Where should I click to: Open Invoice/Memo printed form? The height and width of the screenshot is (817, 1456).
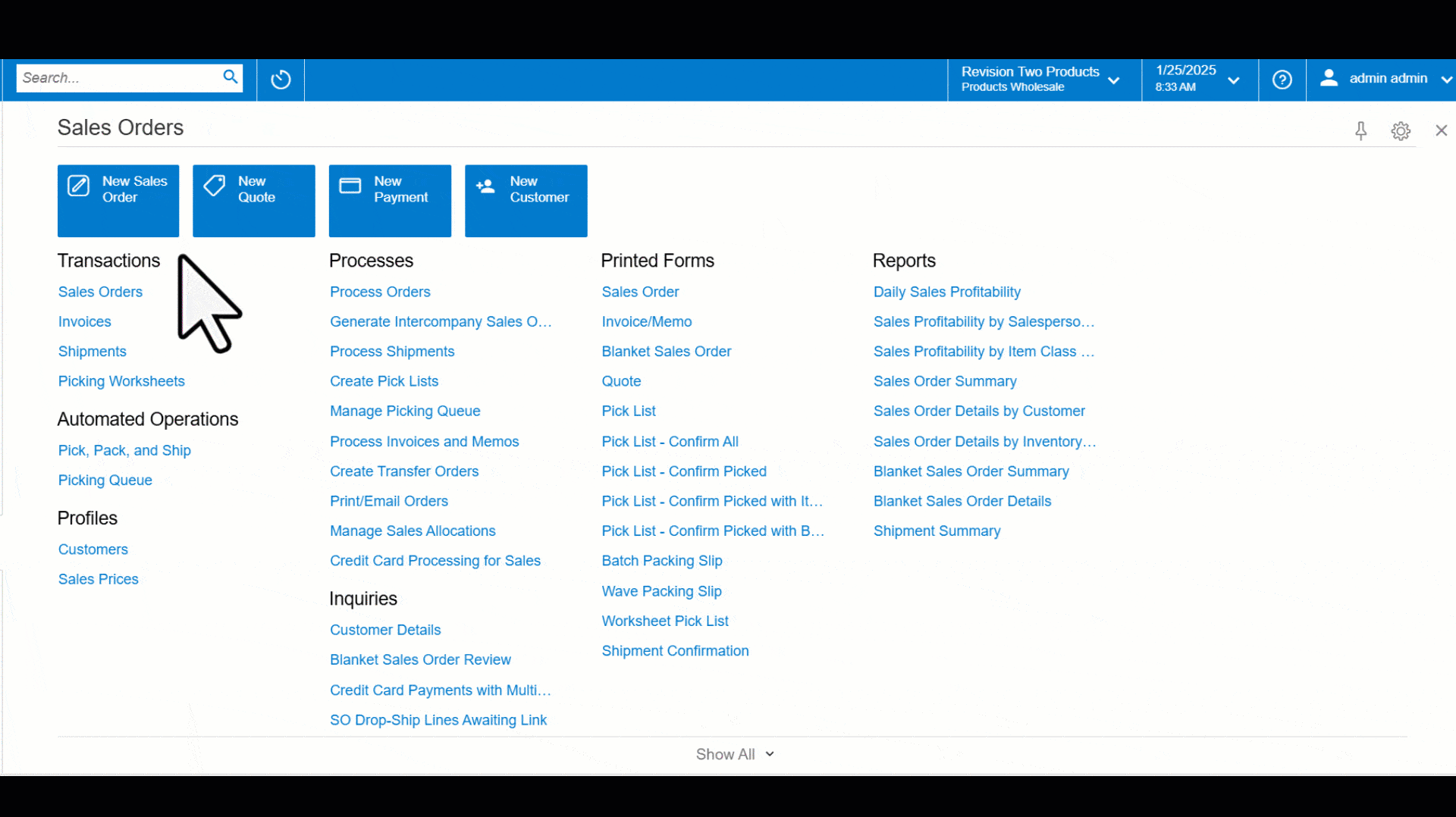point(647,321)
